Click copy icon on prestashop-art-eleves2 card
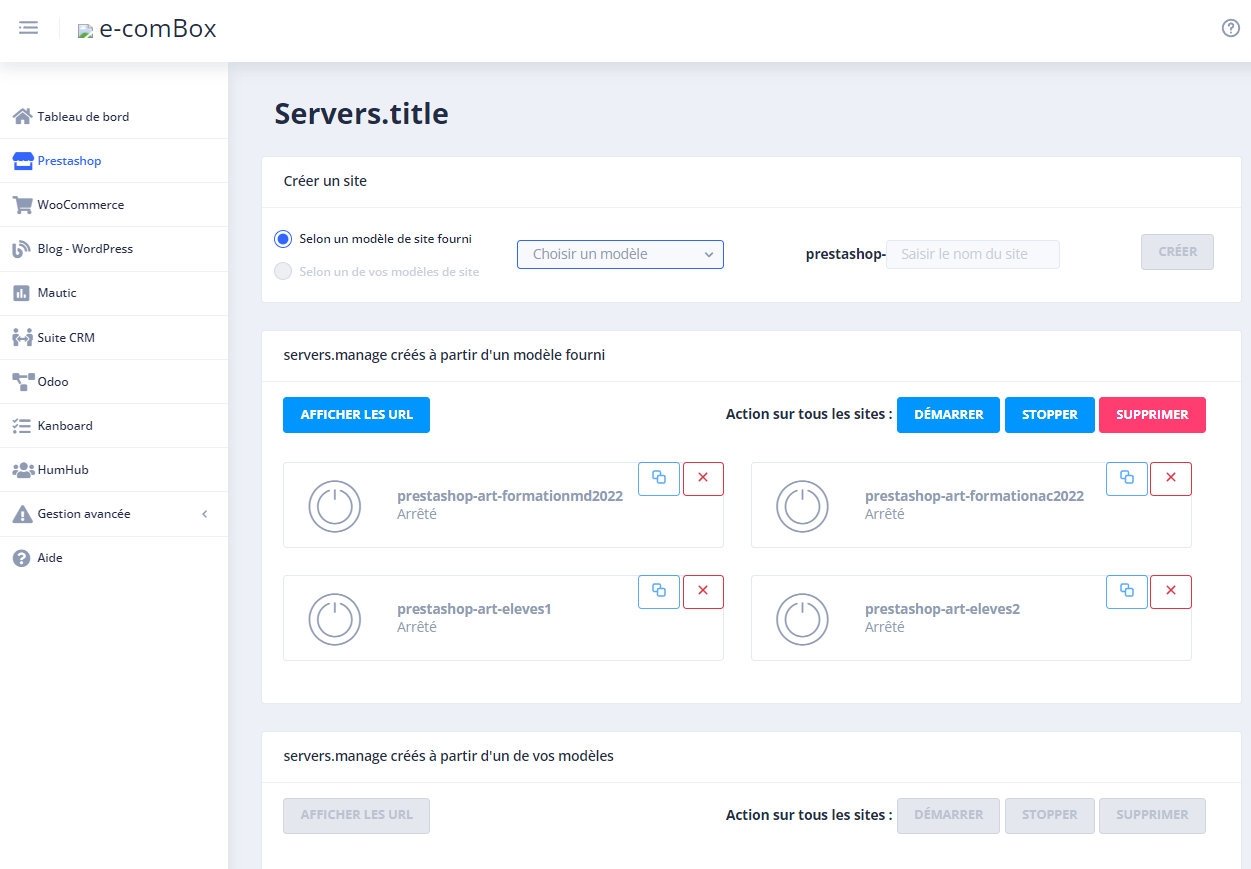This screenshot has width=1251, height=869. coord(1126,591)
